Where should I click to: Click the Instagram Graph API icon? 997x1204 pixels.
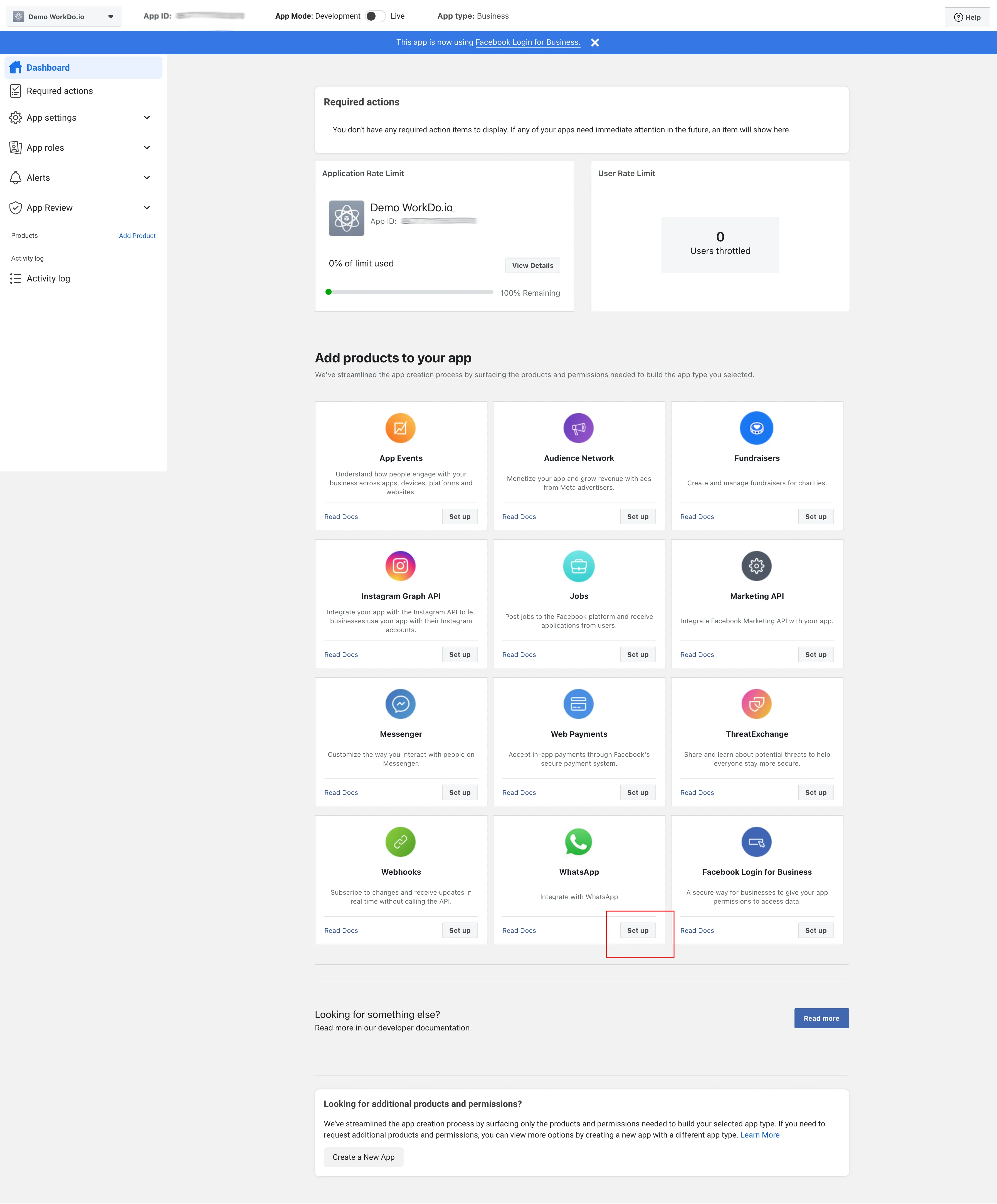pos(400,566)
